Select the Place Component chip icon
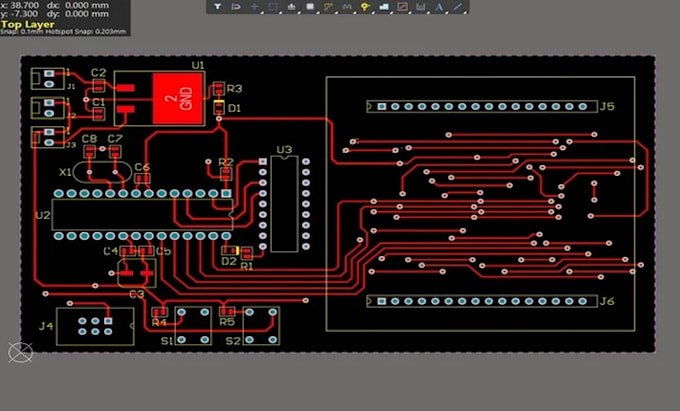 pyautogui.click(x=310, y=7)
